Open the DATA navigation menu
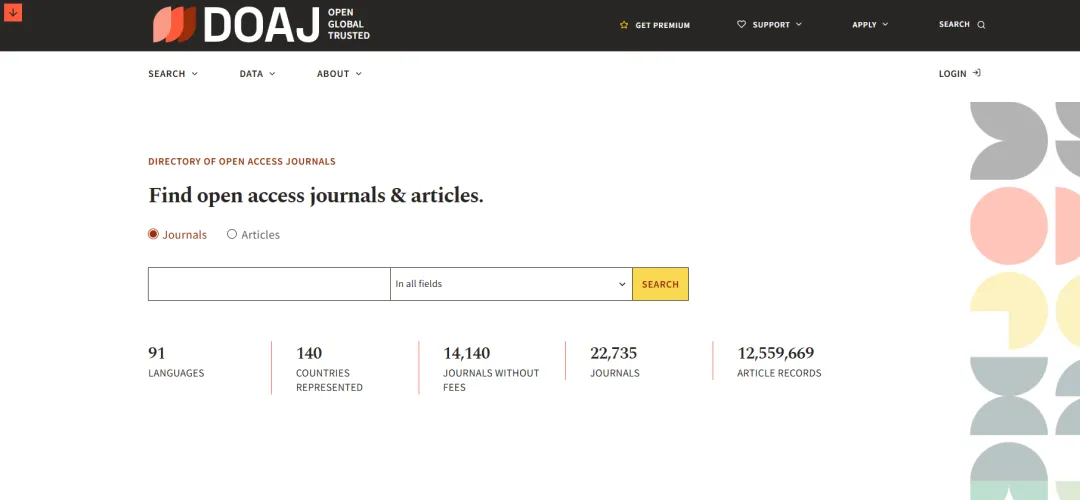The width and height of the screenshot is (1080, 500). pos(258,74)
